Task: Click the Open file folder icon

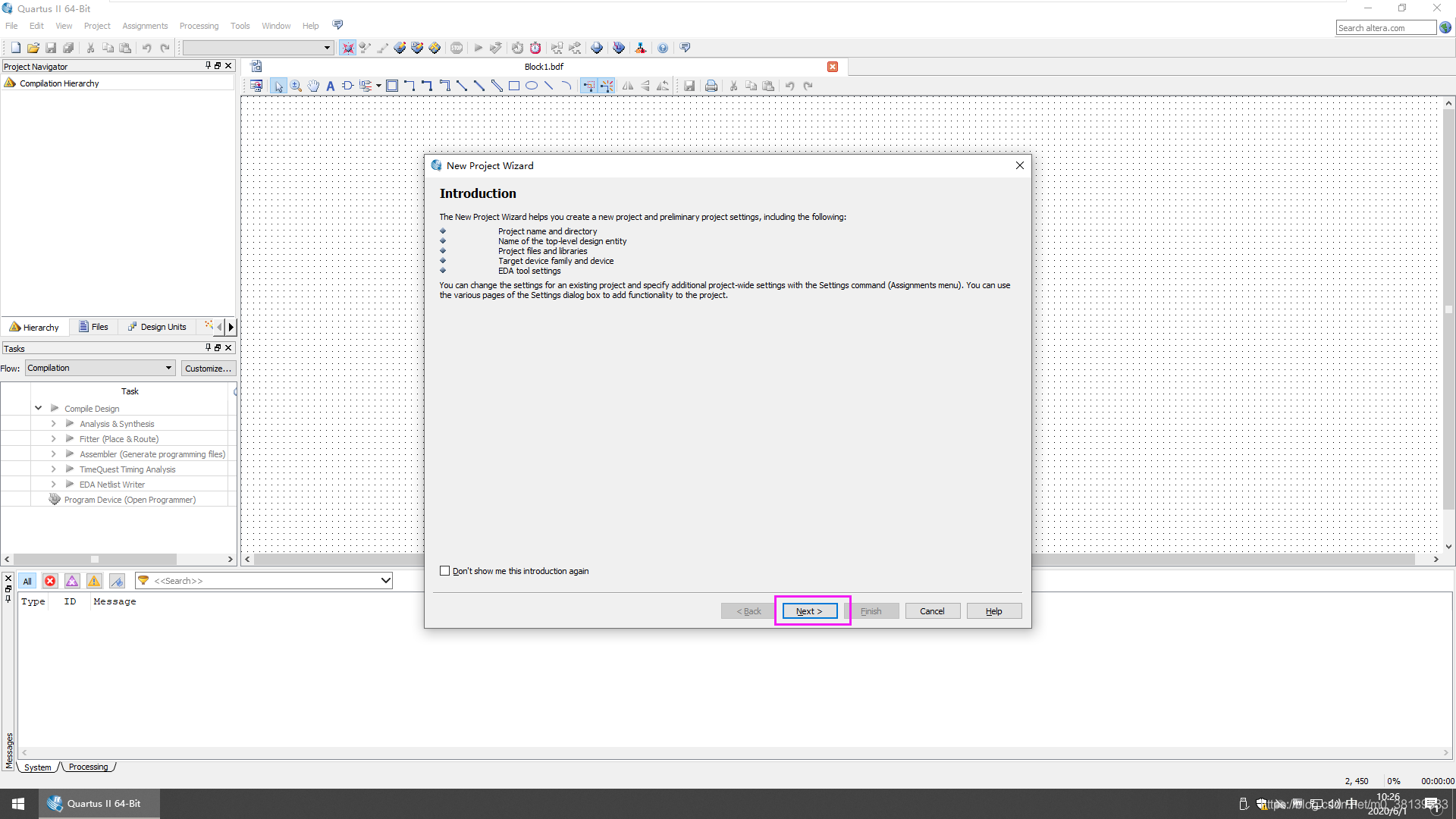Action: point(33,48)
